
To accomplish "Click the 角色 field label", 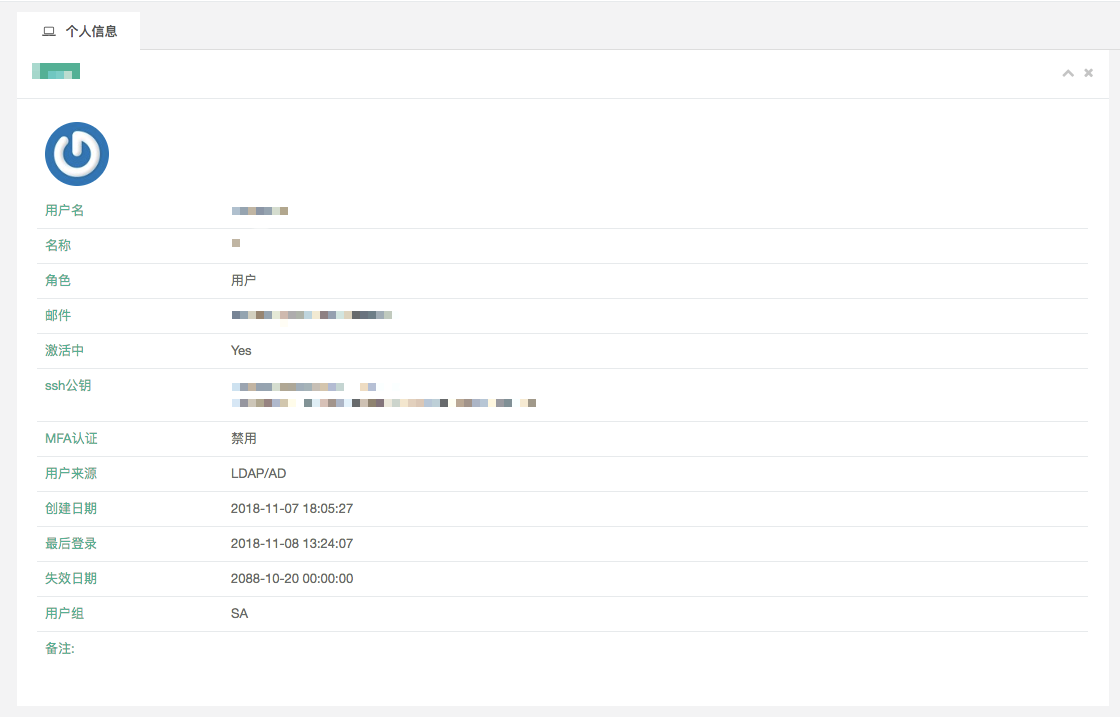I will point(58,281).
